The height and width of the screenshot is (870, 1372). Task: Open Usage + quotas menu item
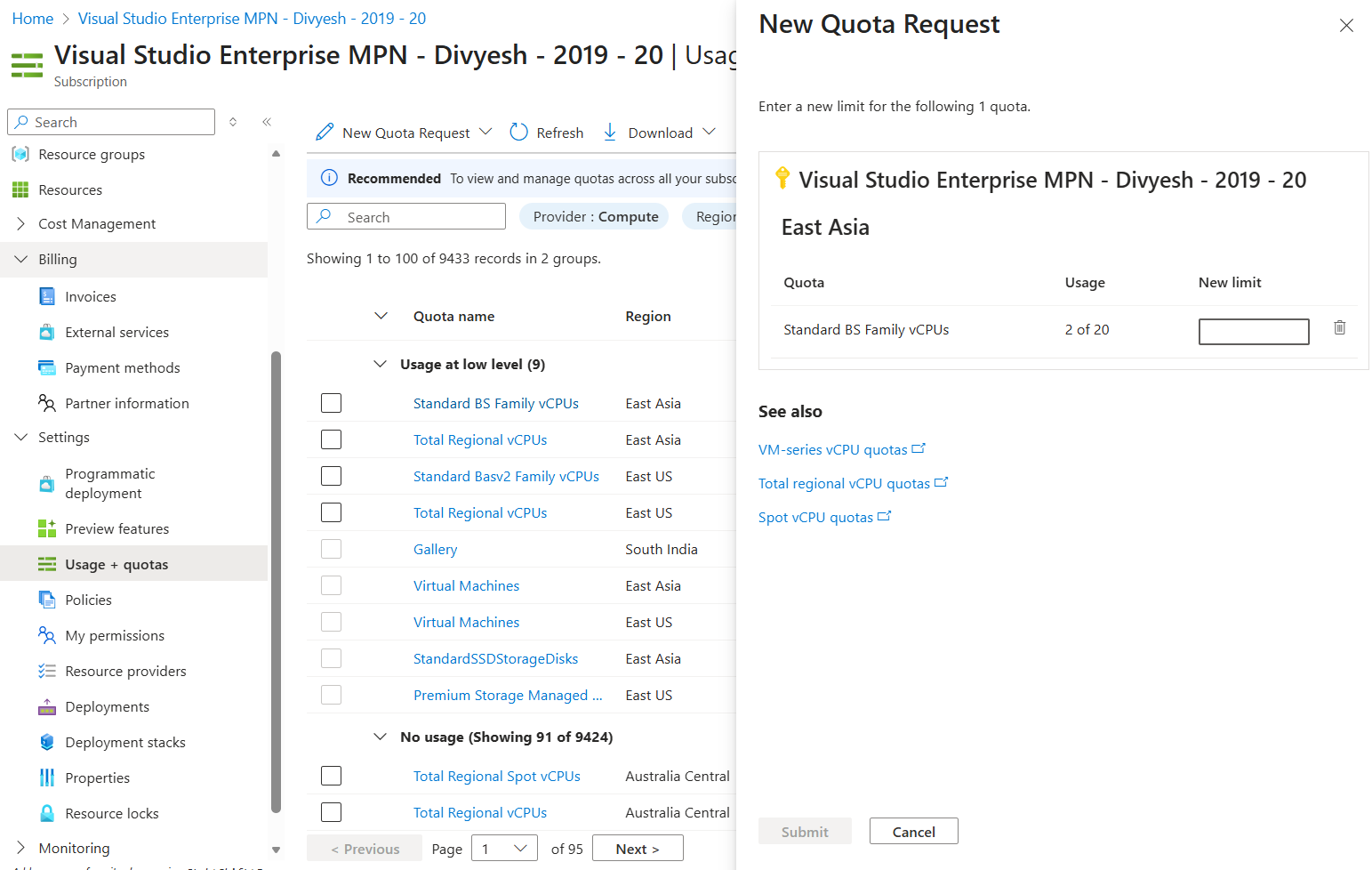[133, 564]
